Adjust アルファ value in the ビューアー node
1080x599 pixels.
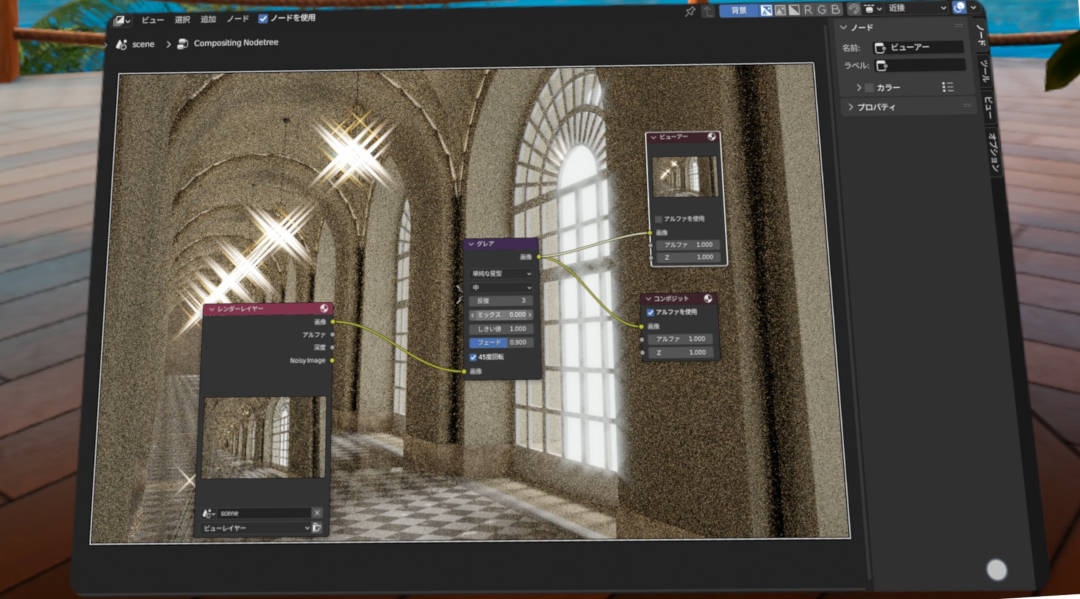click(x=687, y=244)
